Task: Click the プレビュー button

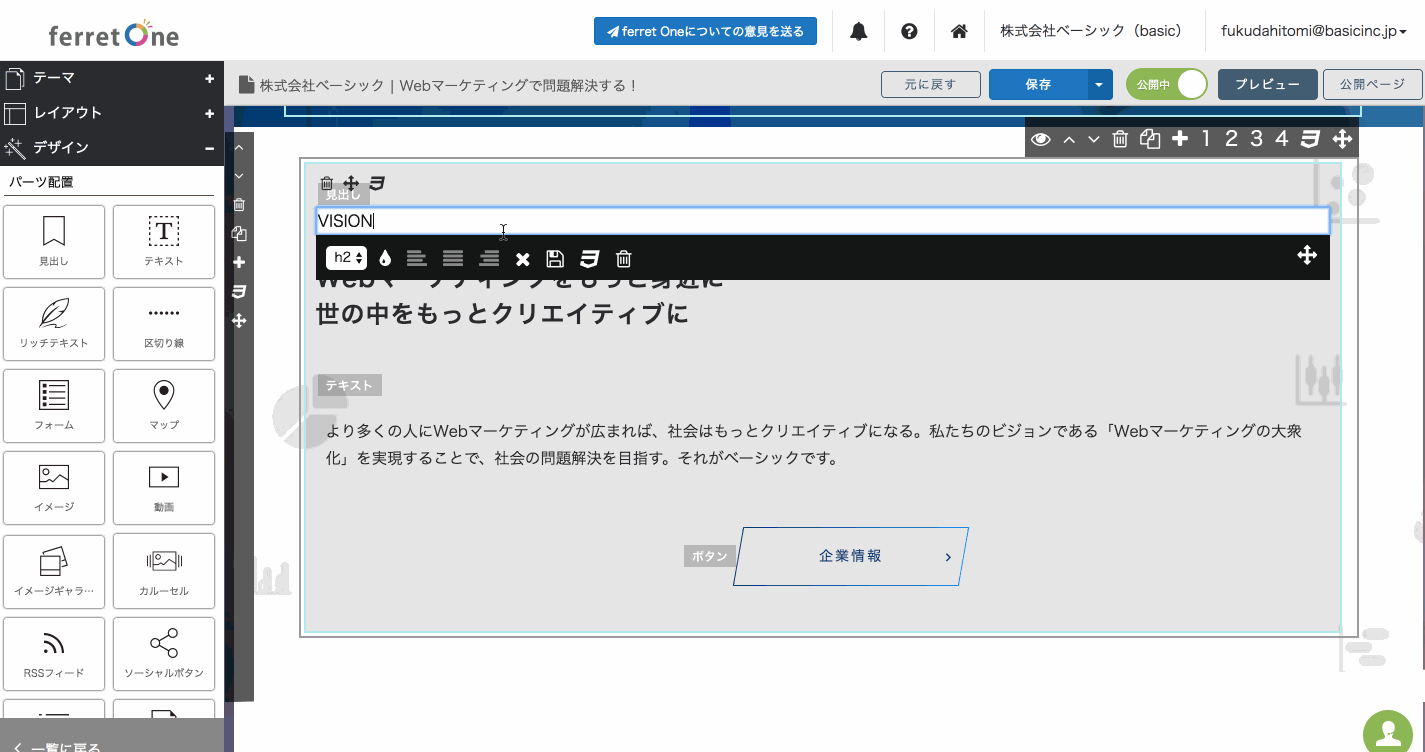Action: click(1267, 85)
